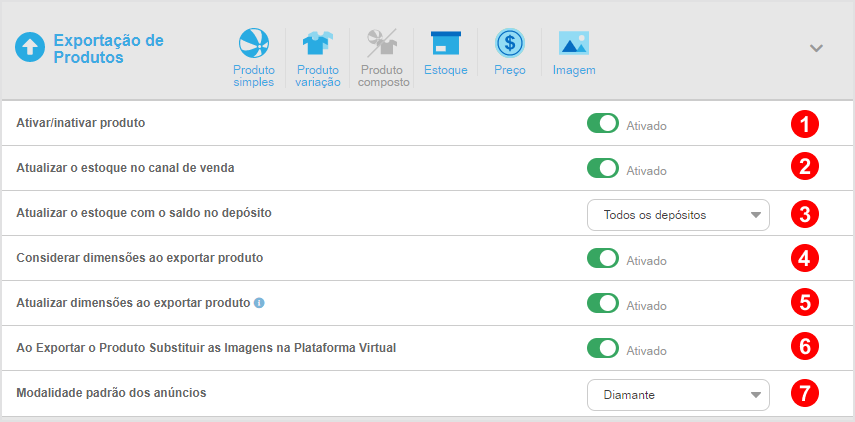
Task: Toggle Substituir as Imagens na Plataforma switch
Action: (x=603, y=348)
